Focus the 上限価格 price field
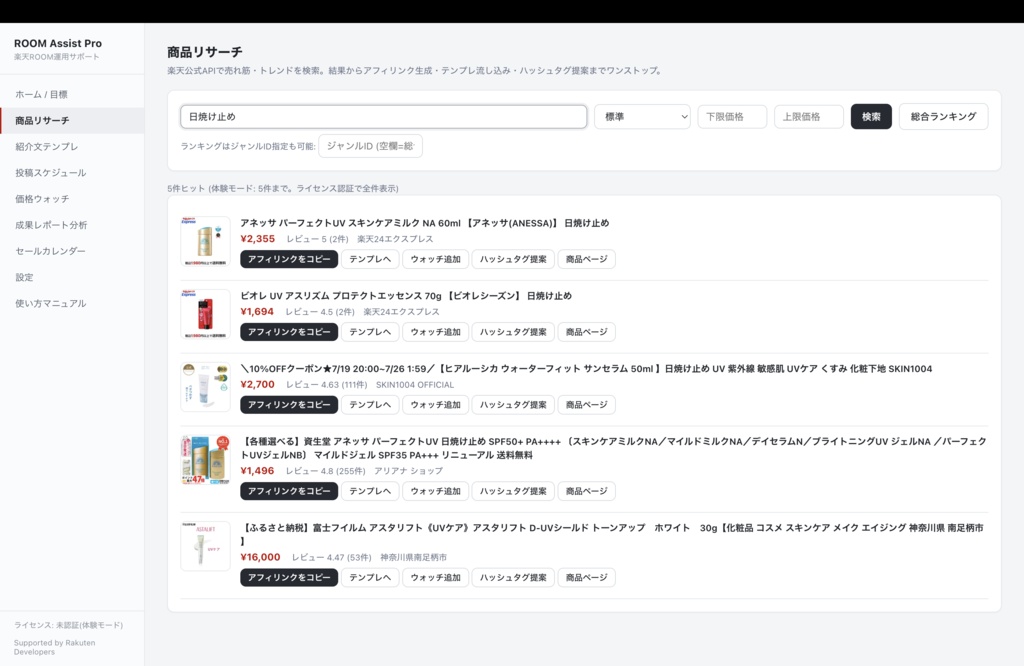Viewport: 1024px width, 666px height. 808,116
